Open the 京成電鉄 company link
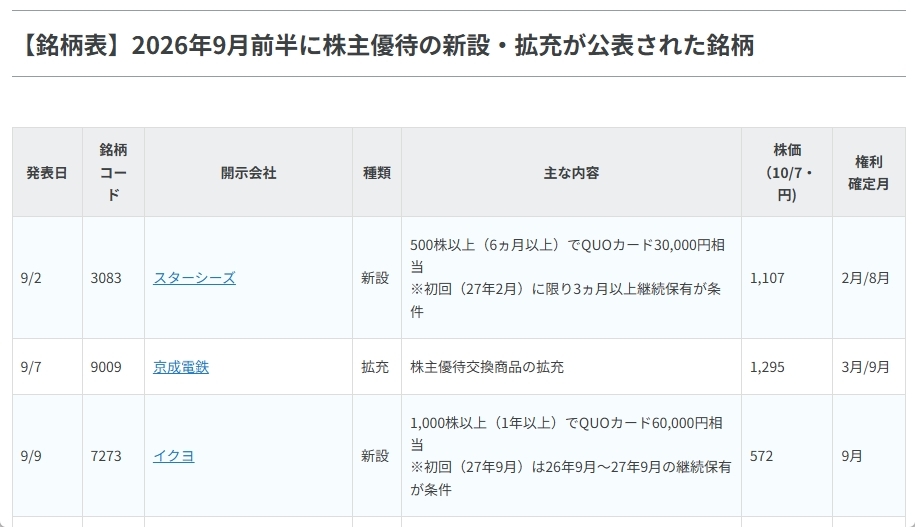Viewport: 915px width, 527px height. (x=181, y=367)
